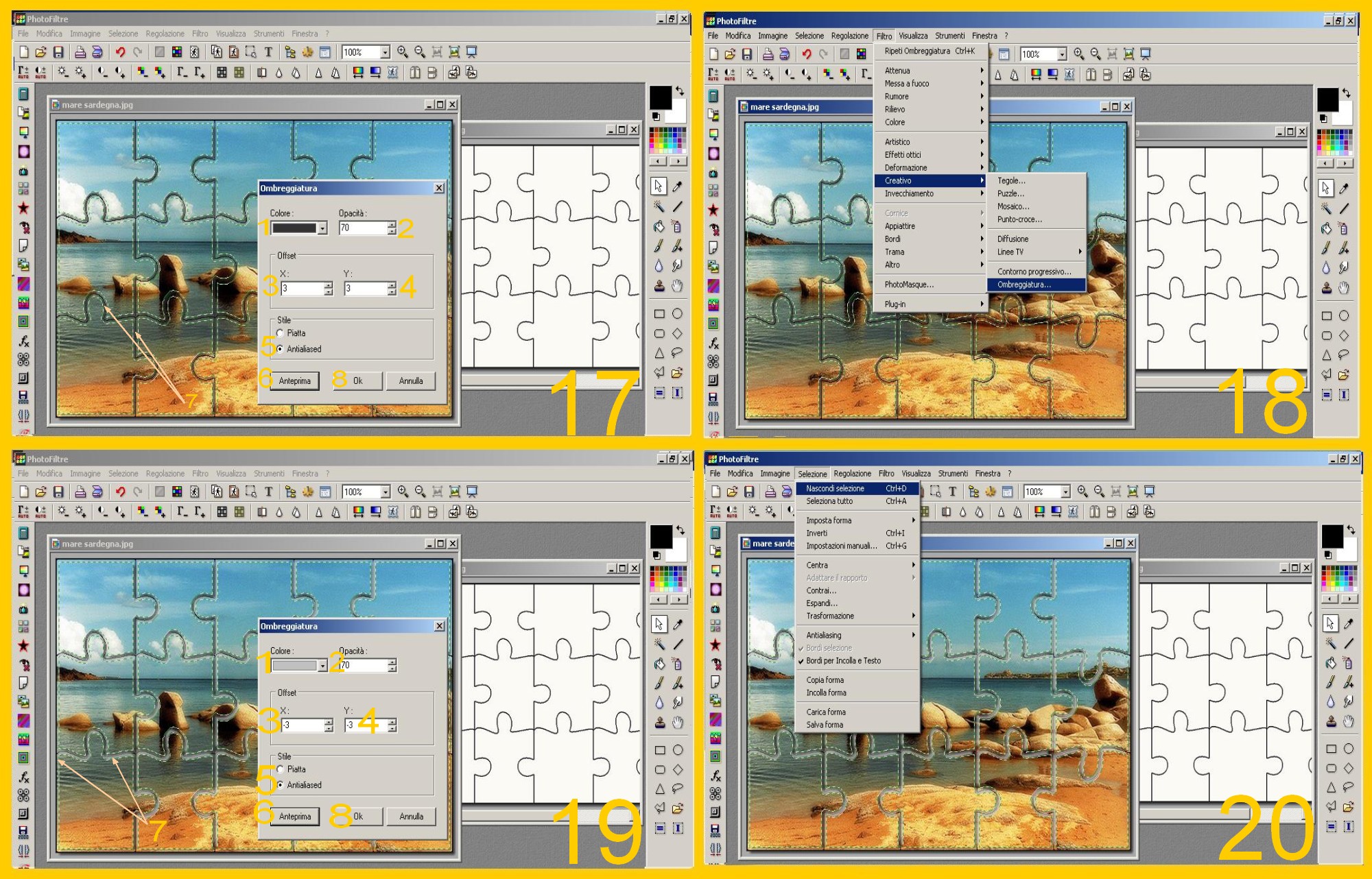Viewport: 1372px width, 879px height.
Task: Confirm with Ok in the step 19 dialog
Action: coord(358,816)
